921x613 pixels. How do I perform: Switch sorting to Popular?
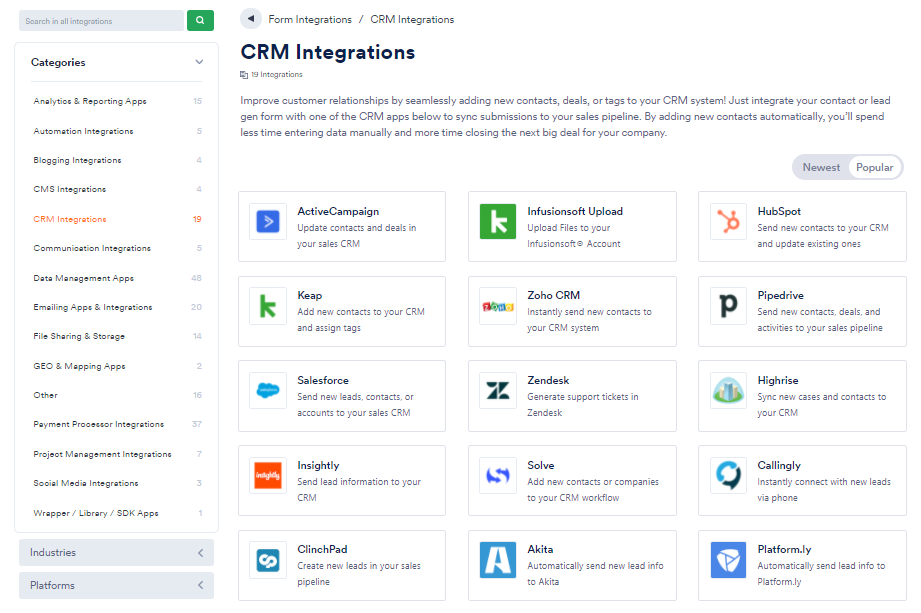(874, 167)
